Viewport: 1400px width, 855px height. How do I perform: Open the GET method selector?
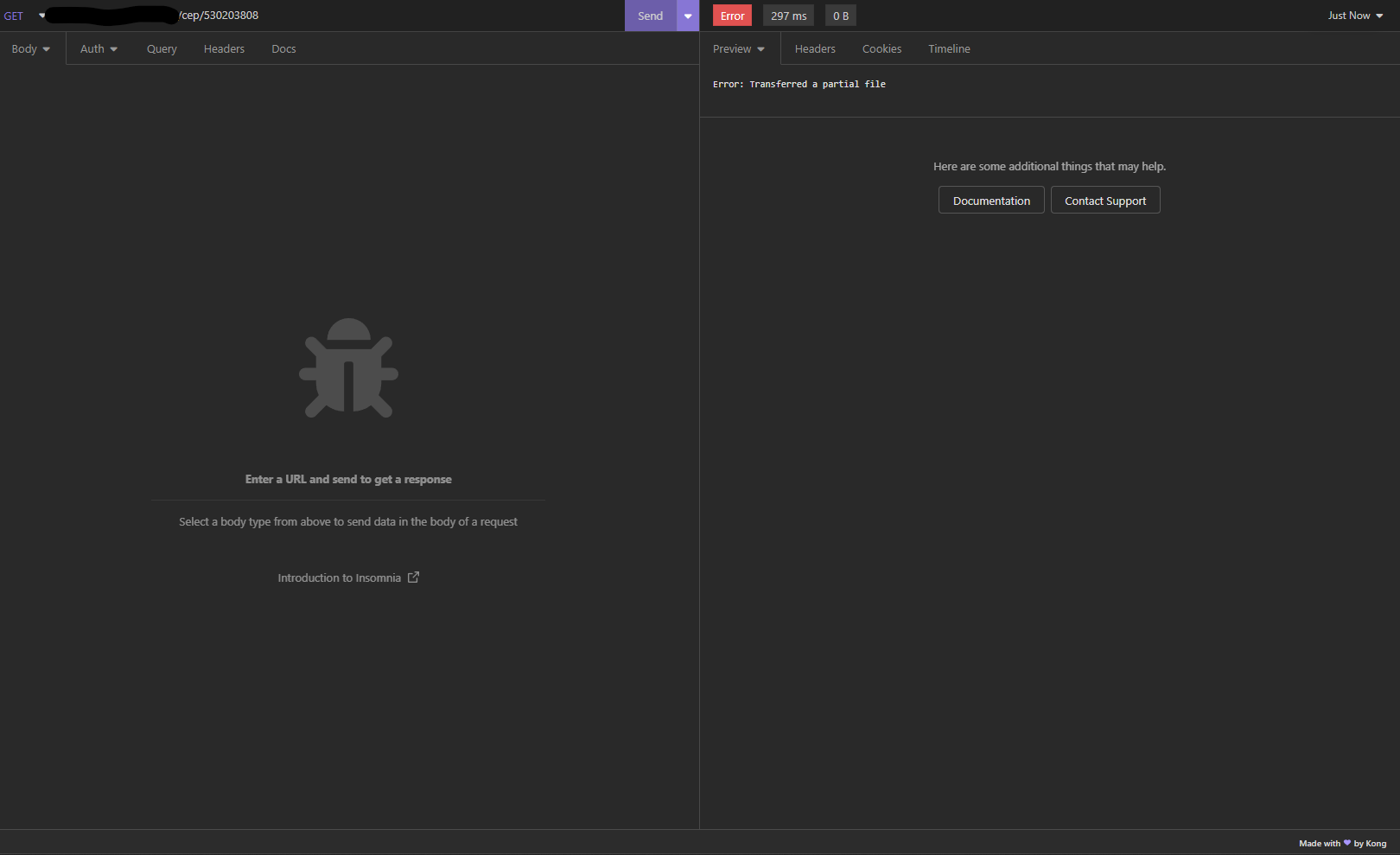(x=22, y=15)
